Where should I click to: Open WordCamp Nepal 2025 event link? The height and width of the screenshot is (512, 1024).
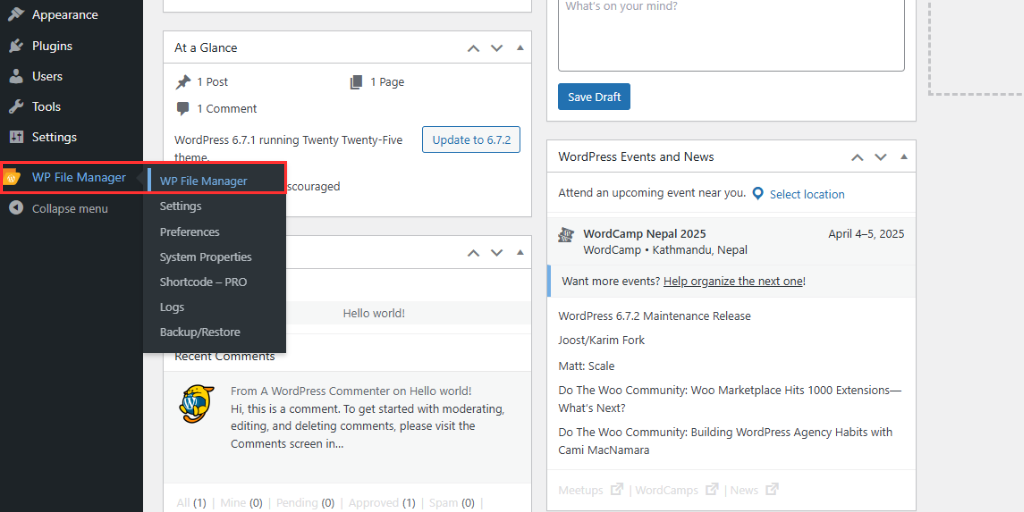click(x=644, y=234)
